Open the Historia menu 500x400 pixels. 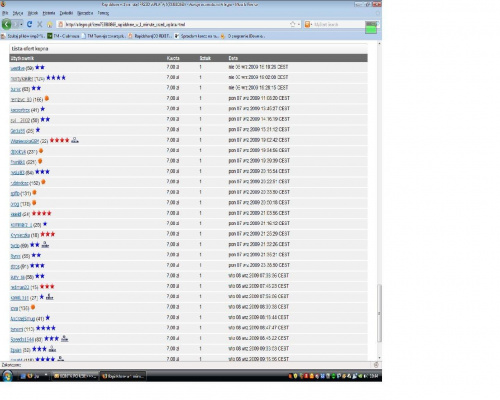point(49,13)
